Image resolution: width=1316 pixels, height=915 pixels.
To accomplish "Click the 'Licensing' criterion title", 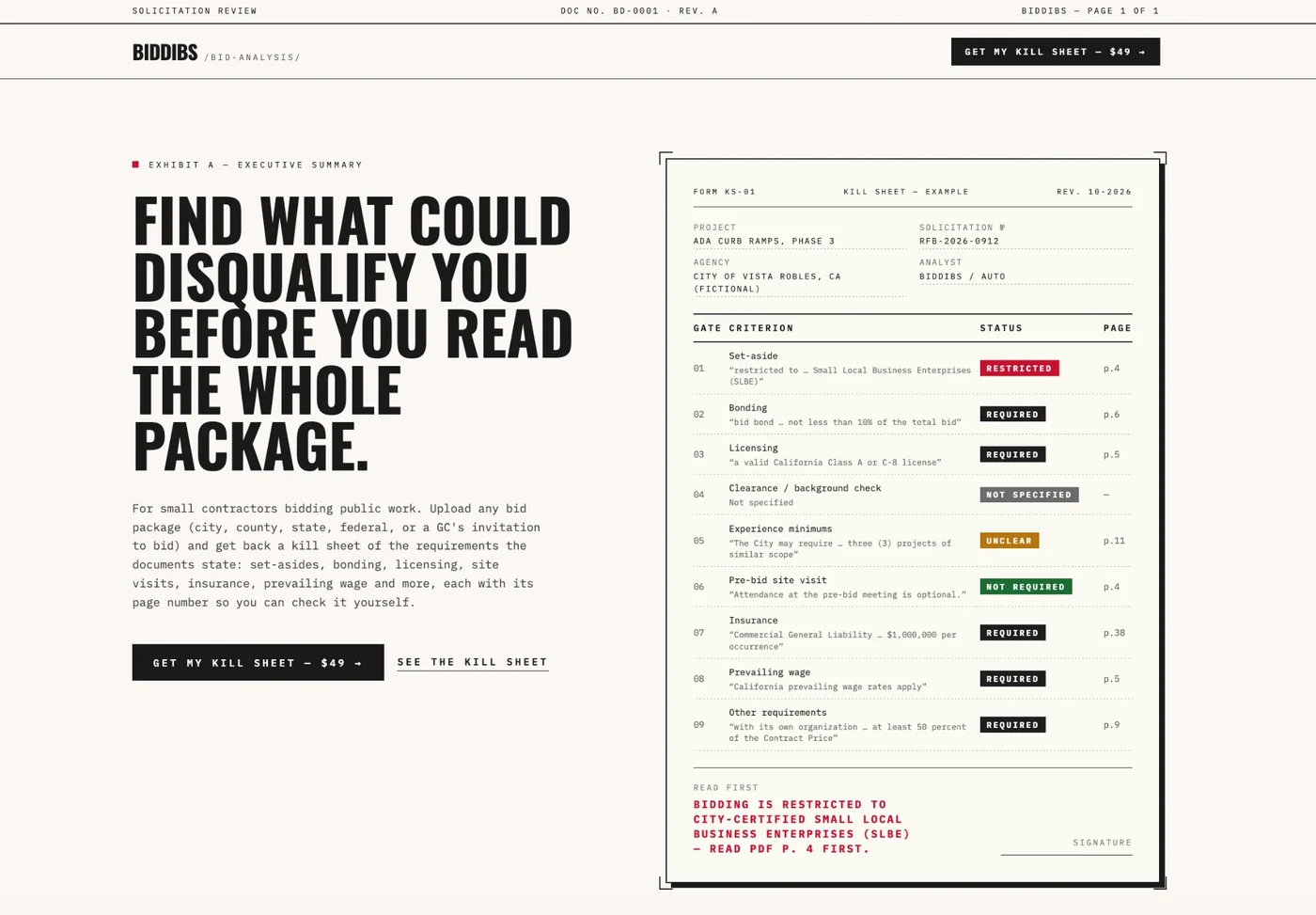I will (753, 449).
